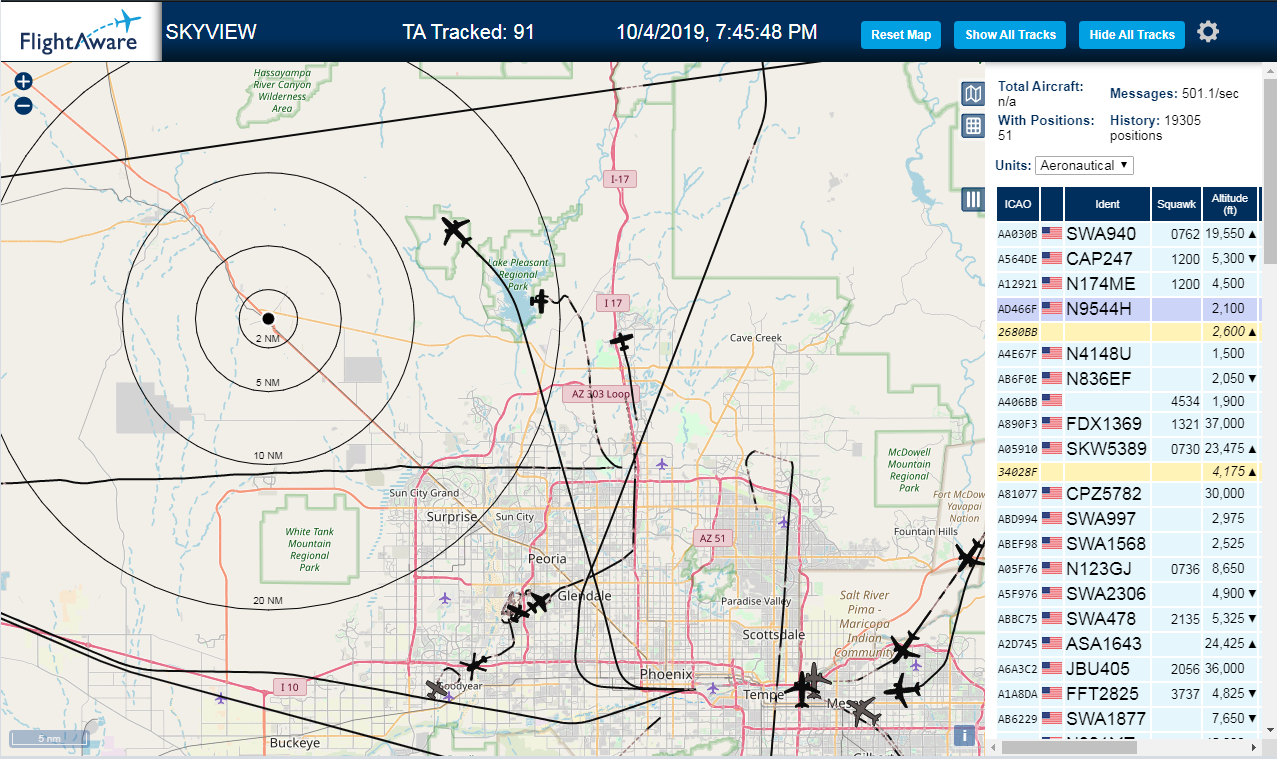
Task: Select FFT2825 aircraft row
Action: click(x=1127, y=693)
